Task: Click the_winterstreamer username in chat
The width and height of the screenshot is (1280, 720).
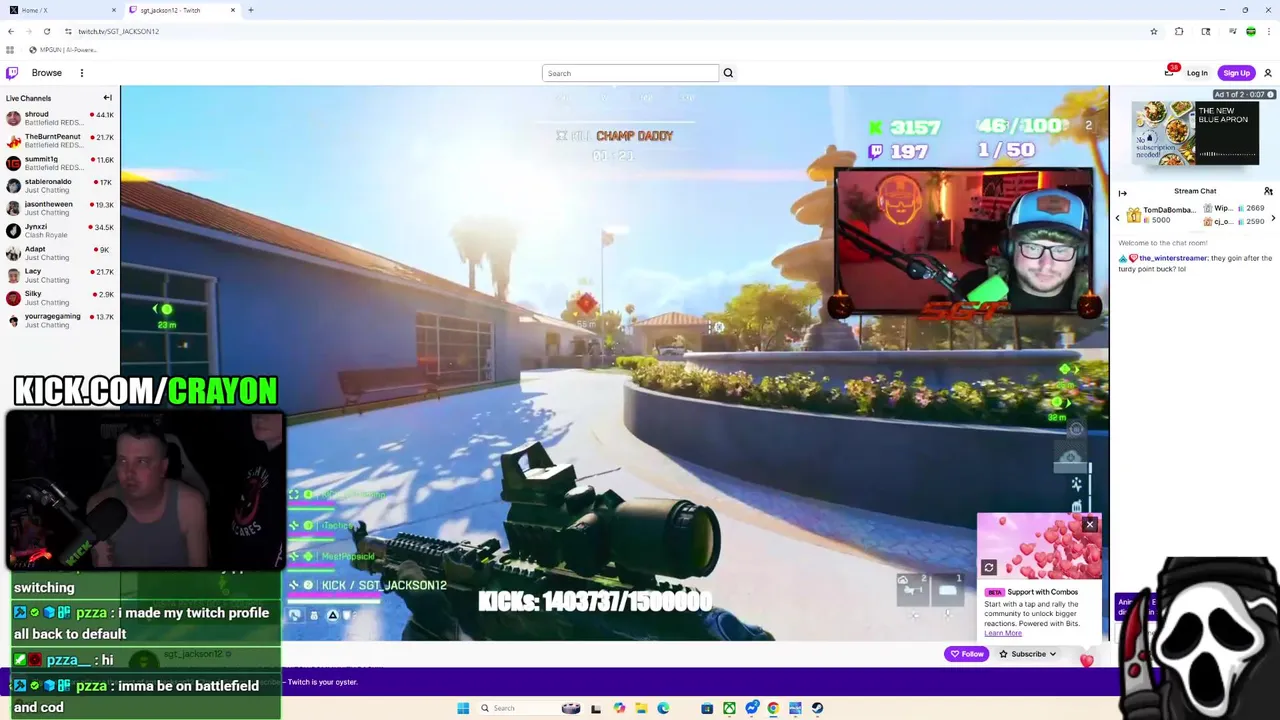Action: [1173, 258]
